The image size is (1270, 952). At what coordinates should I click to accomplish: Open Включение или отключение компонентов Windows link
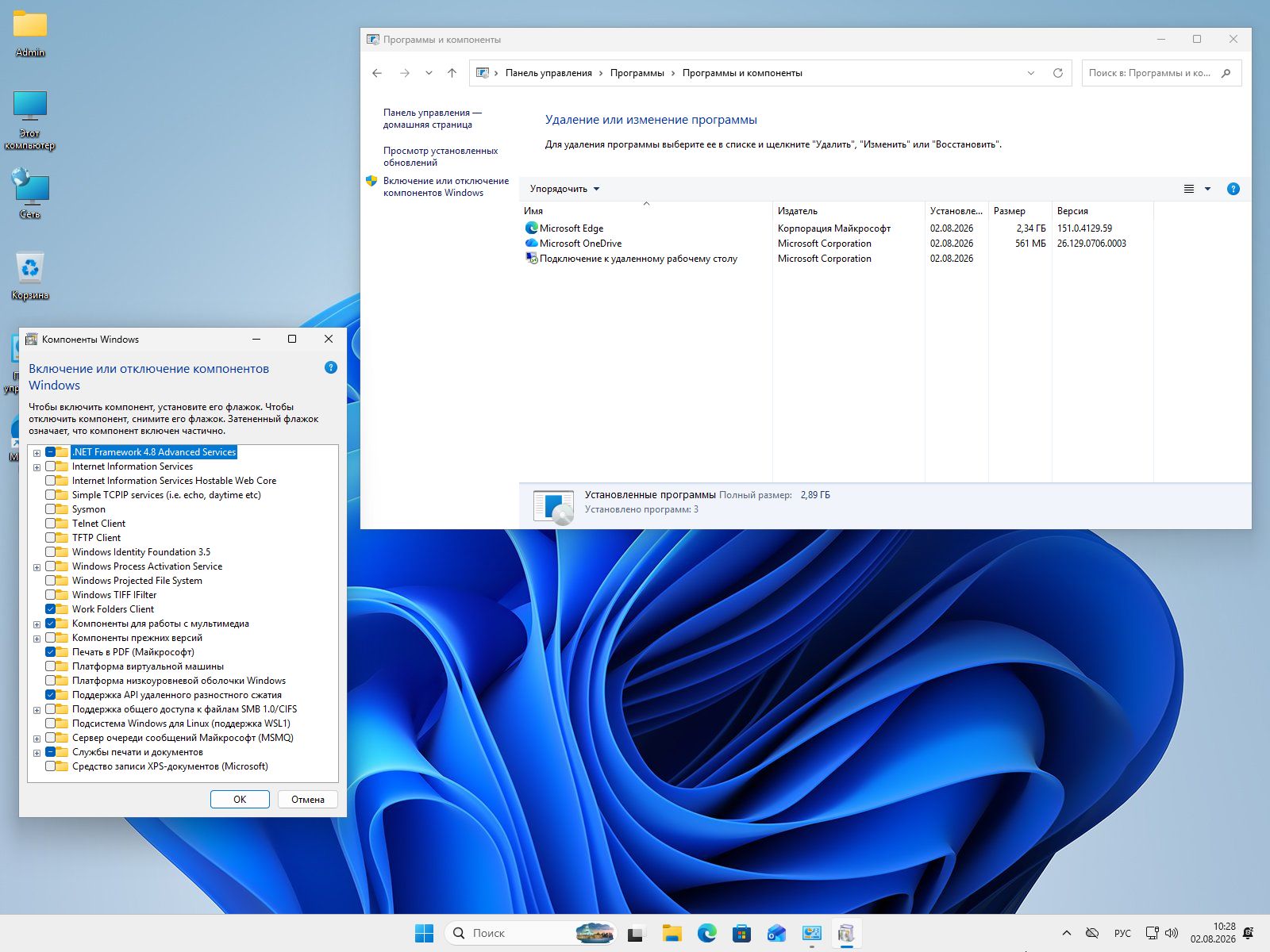tap(446, 186)
